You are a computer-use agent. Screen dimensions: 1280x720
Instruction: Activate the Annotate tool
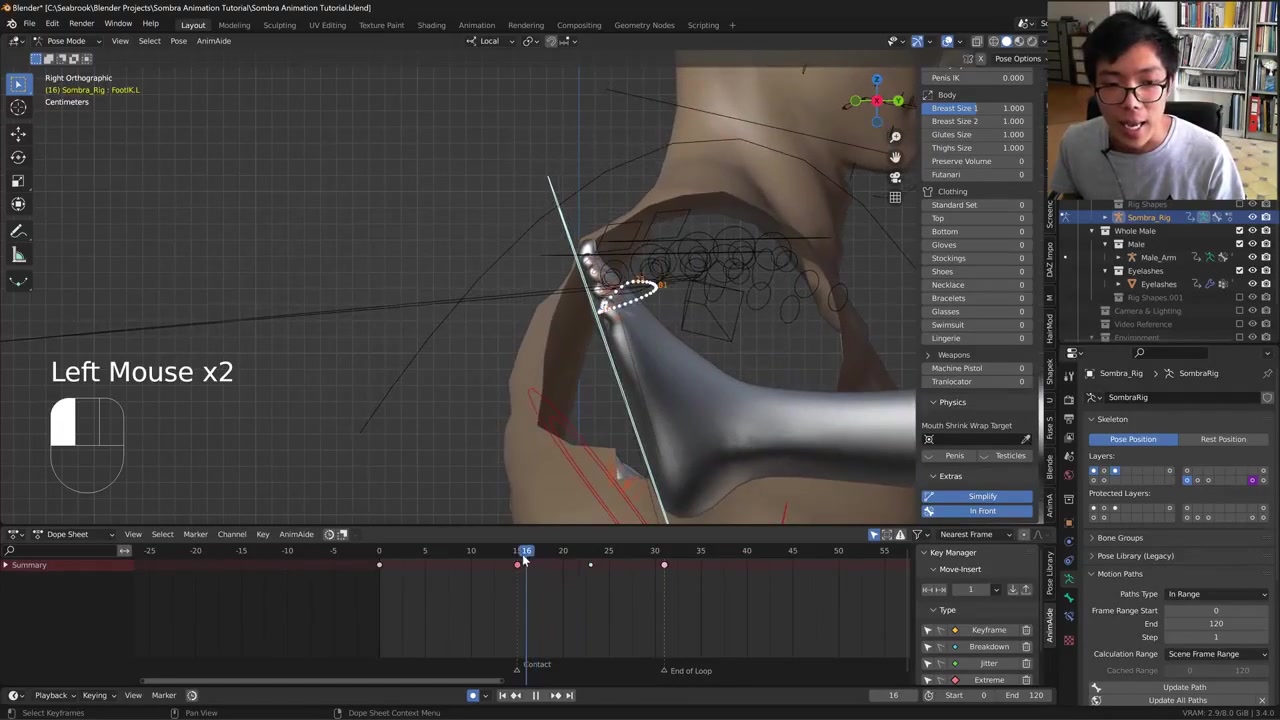tap(18, 231)
